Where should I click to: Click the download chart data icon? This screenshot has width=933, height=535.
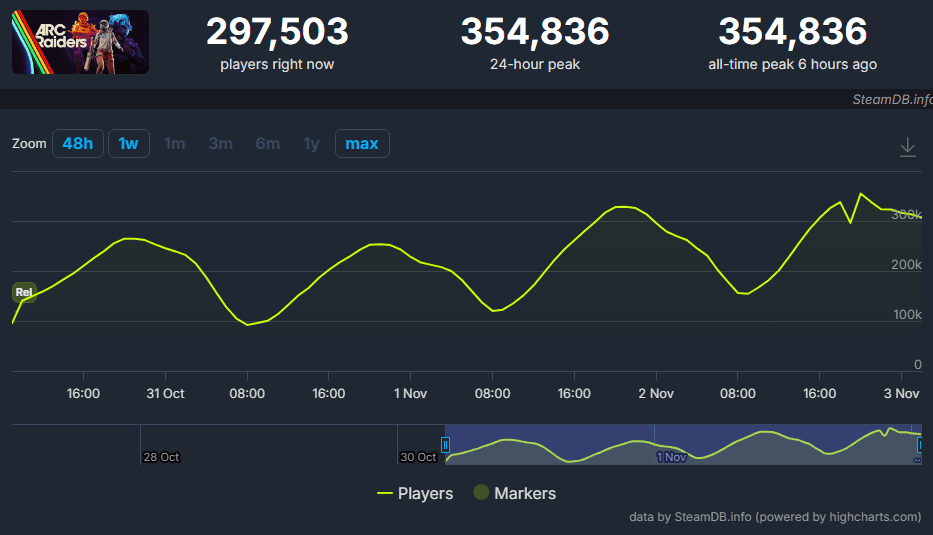click(x=907, y=147)
